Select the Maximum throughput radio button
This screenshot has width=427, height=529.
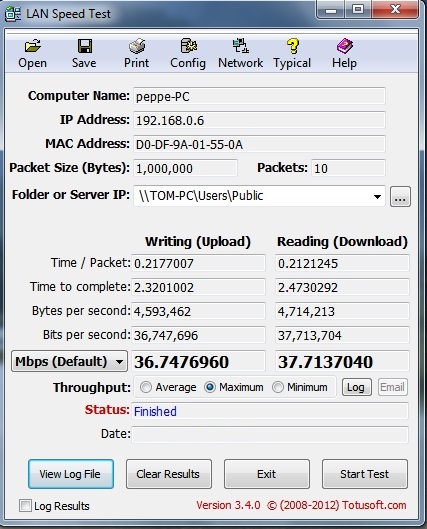tap(210, 387)
